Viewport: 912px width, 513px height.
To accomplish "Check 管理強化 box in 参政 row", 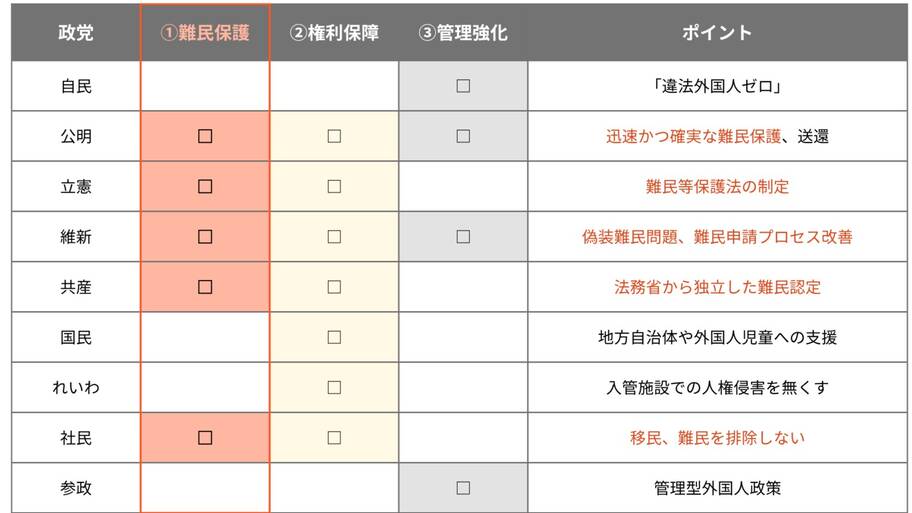I will (463, 488).
